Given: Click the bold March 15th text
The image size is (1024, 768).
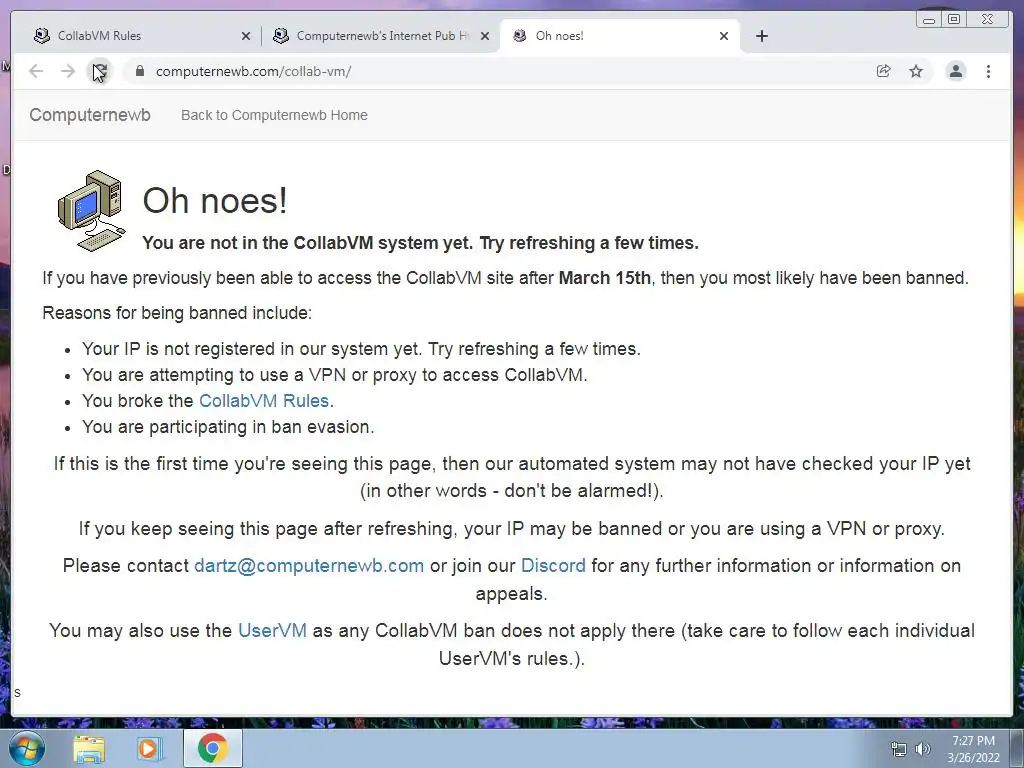Looking at the screenshot, I should (x=605, y=278).
